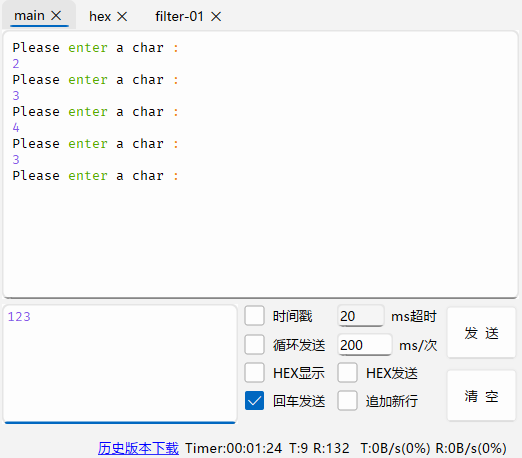The image size is (522, 458).
Task: Focus the interval field showing 200
Action: pyautogui.click(x=364, y=345)
